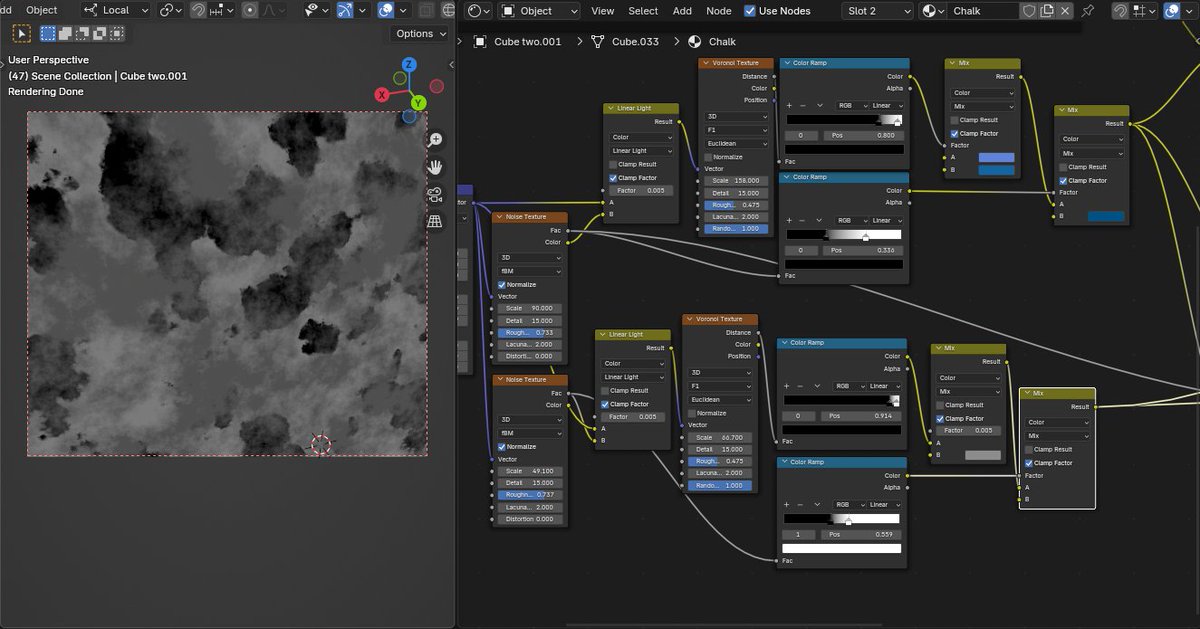Click the camera view icon in viewport sidebar

435,195
